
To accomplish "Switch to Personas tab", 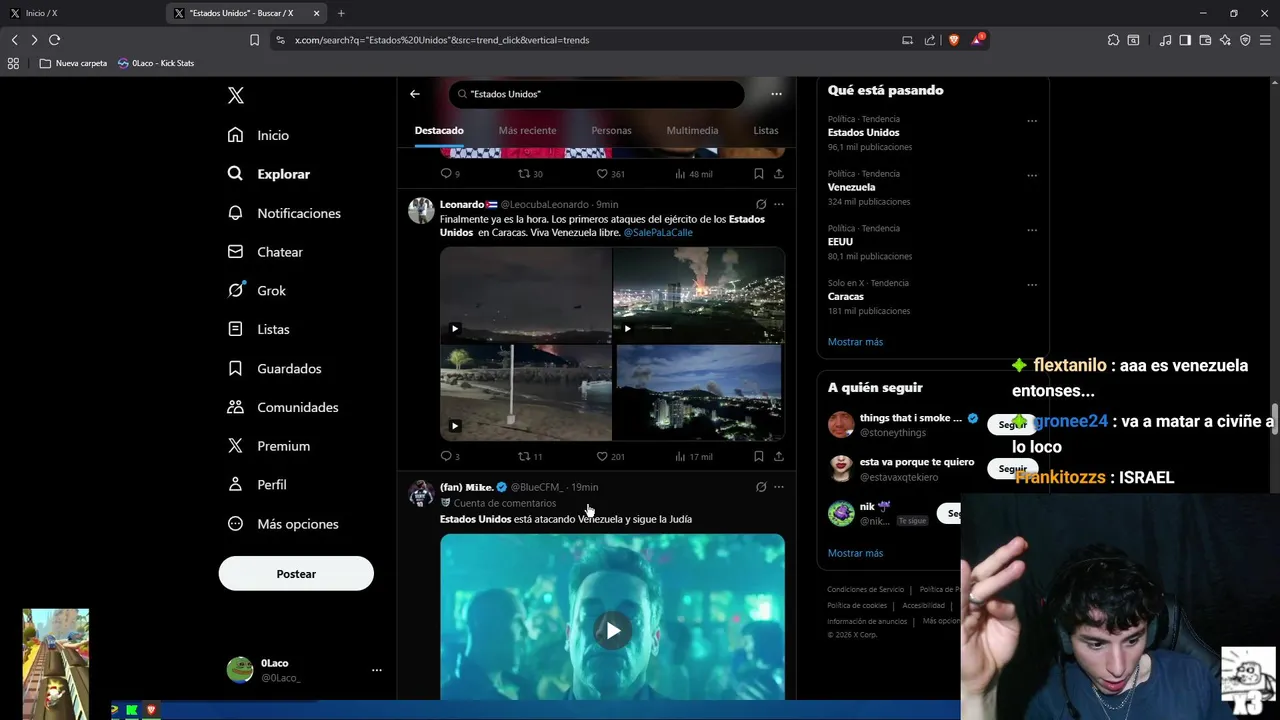I will 611,131.
